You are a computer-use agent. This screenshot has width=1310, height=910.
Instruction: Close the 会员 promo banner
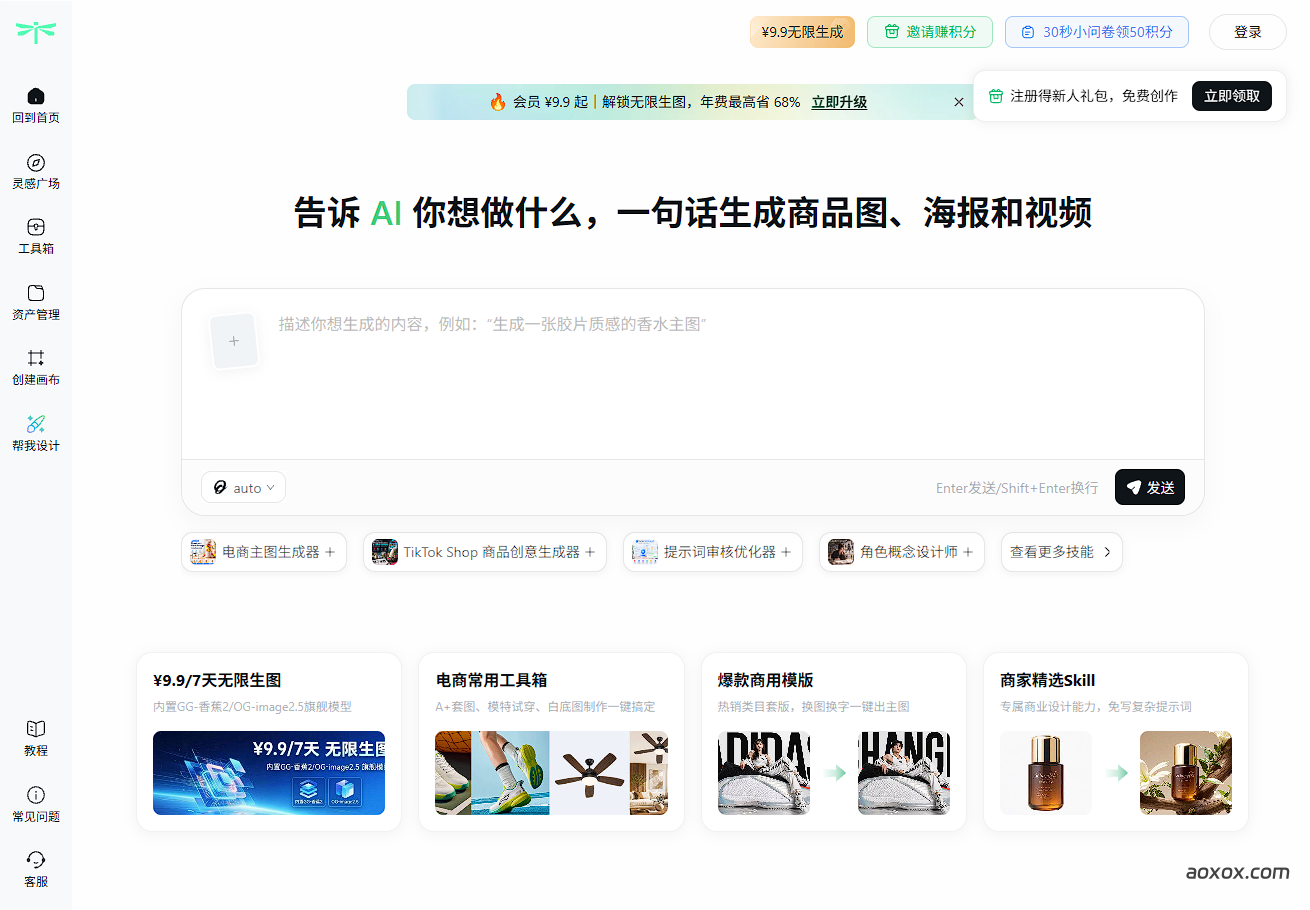[x=959, y=102]
